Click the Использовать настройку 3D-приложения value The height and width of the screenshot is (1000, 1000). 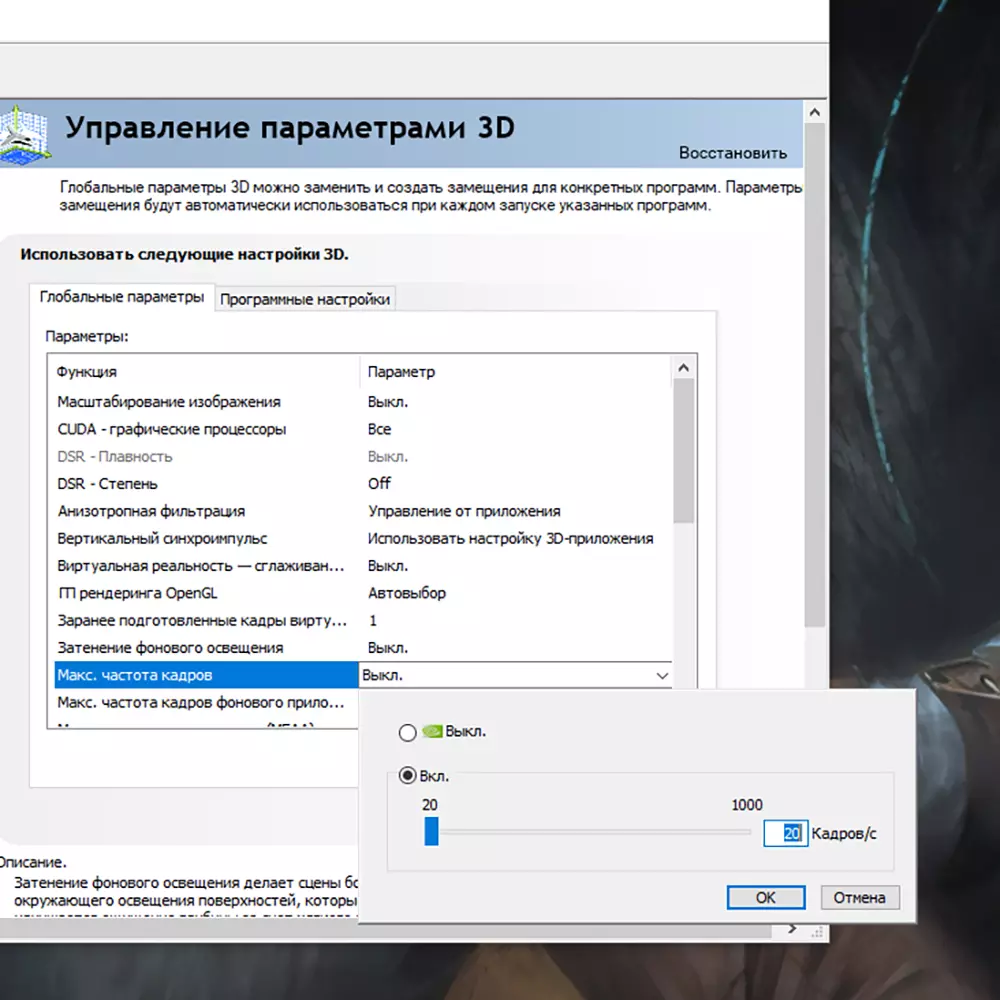(x=510, y=539)
